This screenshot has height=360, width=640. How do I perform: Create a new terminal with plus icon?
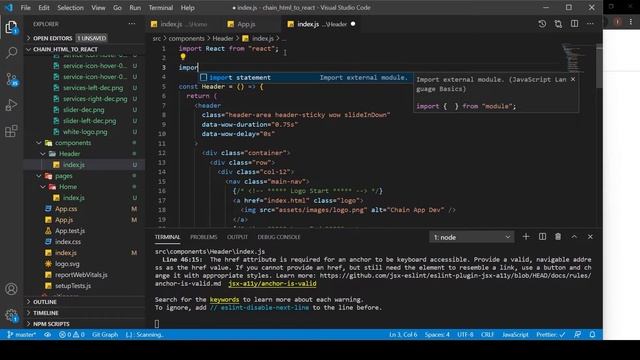click(x=526, y=237)
